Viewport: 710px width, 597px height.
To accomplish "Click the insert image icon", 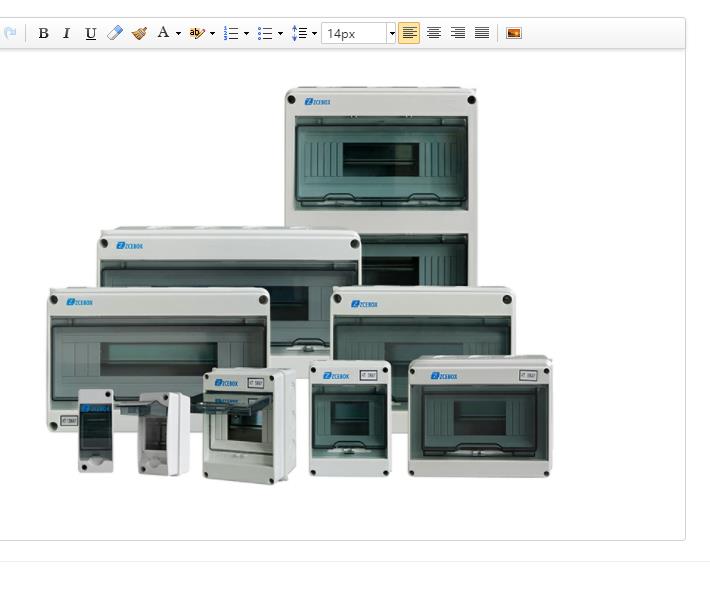I will pyautogui.click(x=514, y=33).
